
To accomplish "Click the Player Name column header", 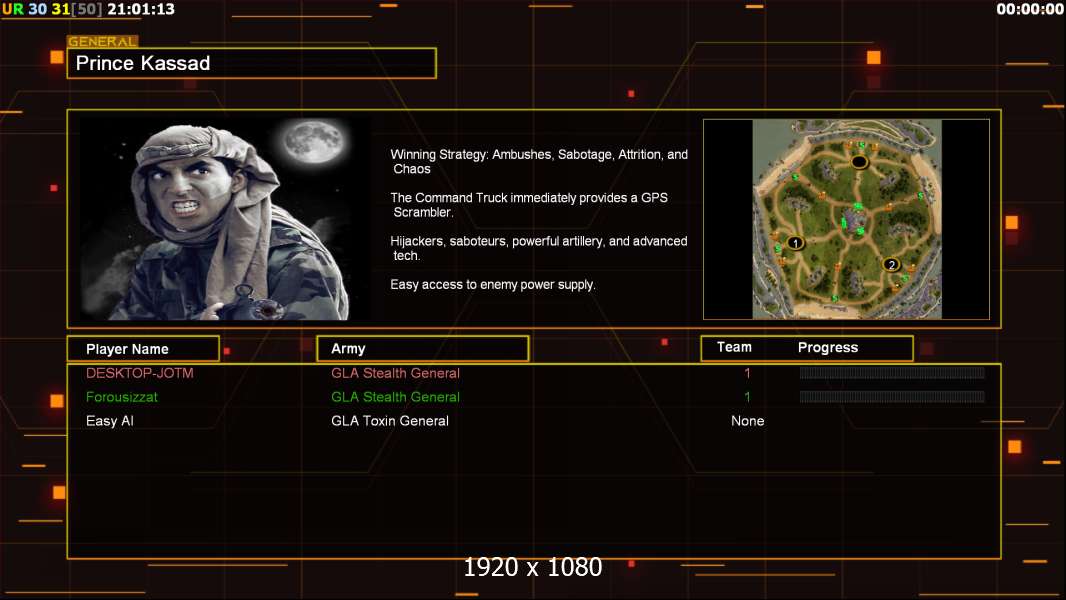I will (143, 349).
